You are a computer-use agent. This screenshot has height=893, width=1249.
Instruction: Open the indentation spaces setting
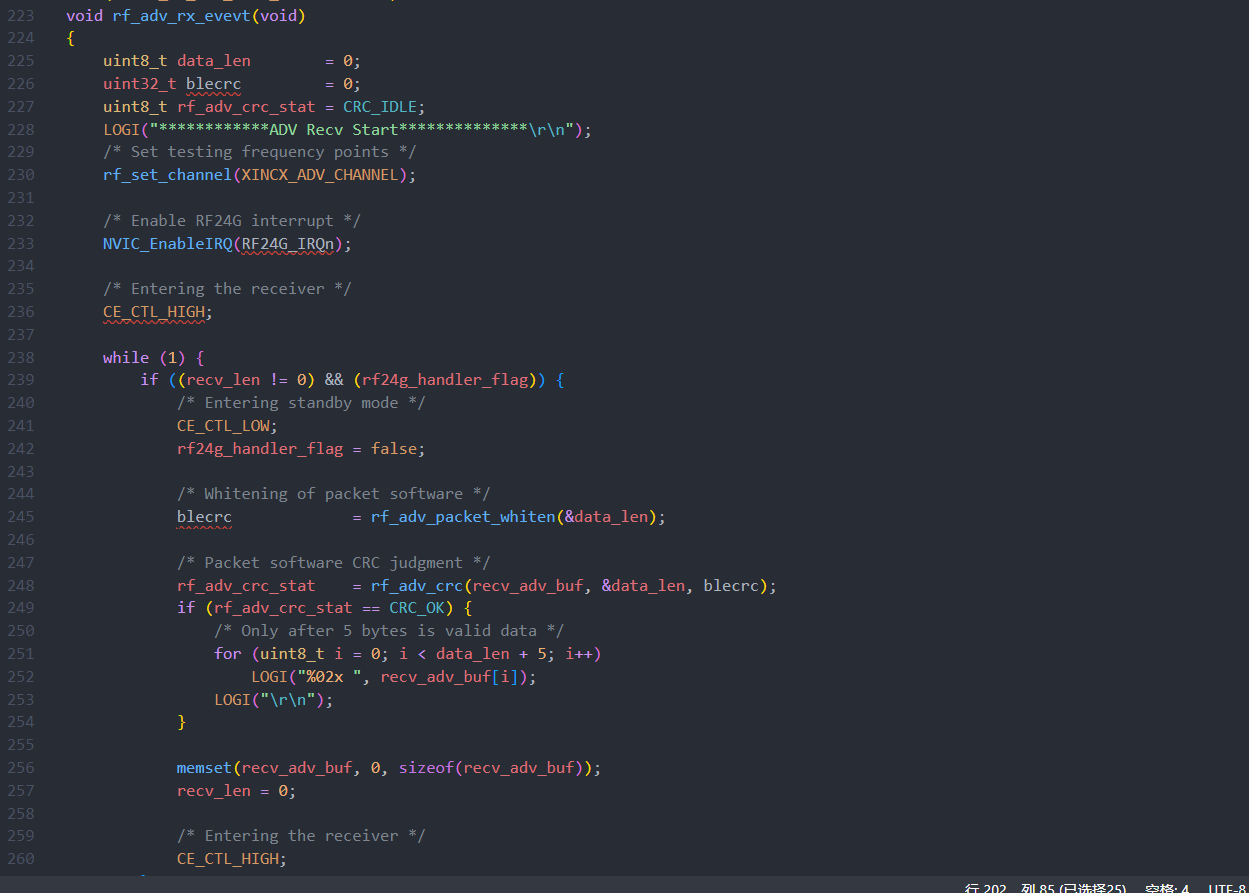coord(1166,888)
